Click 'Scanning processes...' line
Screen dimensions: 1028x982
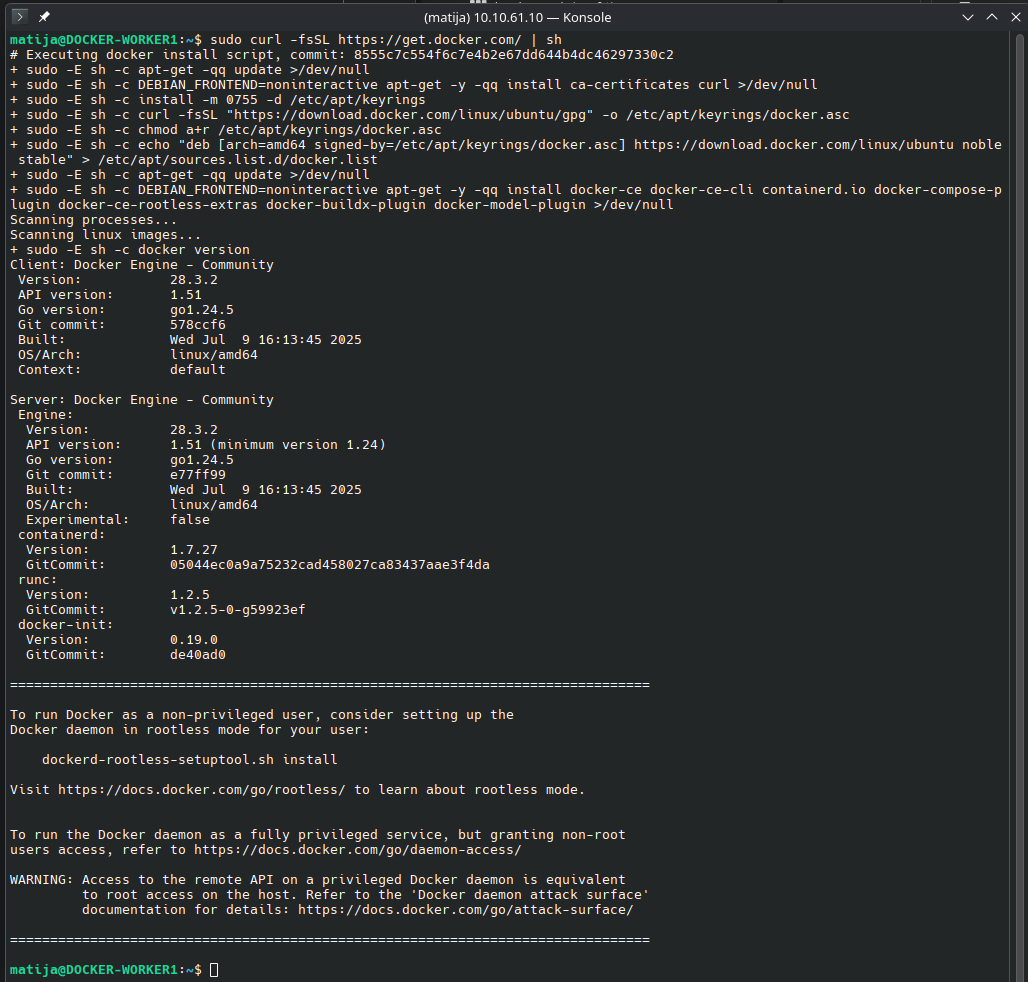(x=93, y=220)
